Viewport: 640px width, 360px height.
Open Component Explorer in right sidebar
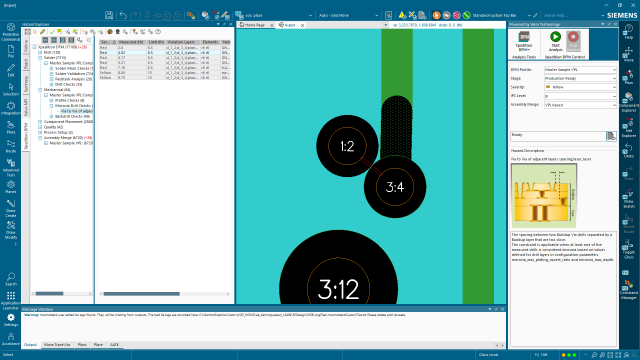(x=629, y=102)
